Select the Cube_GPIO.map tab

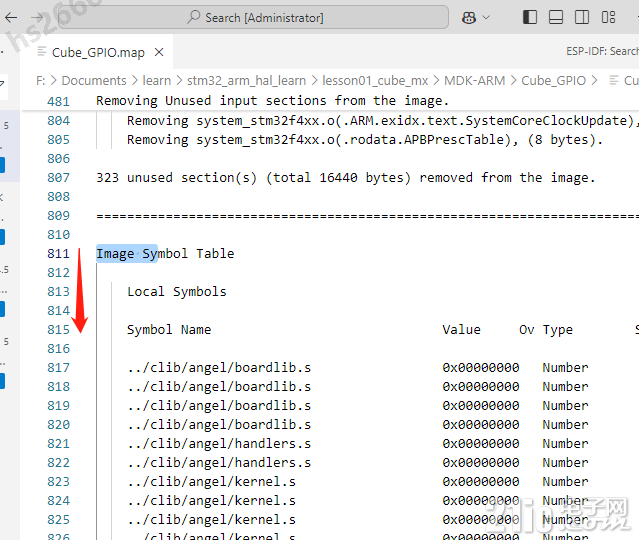coord(98,53)
